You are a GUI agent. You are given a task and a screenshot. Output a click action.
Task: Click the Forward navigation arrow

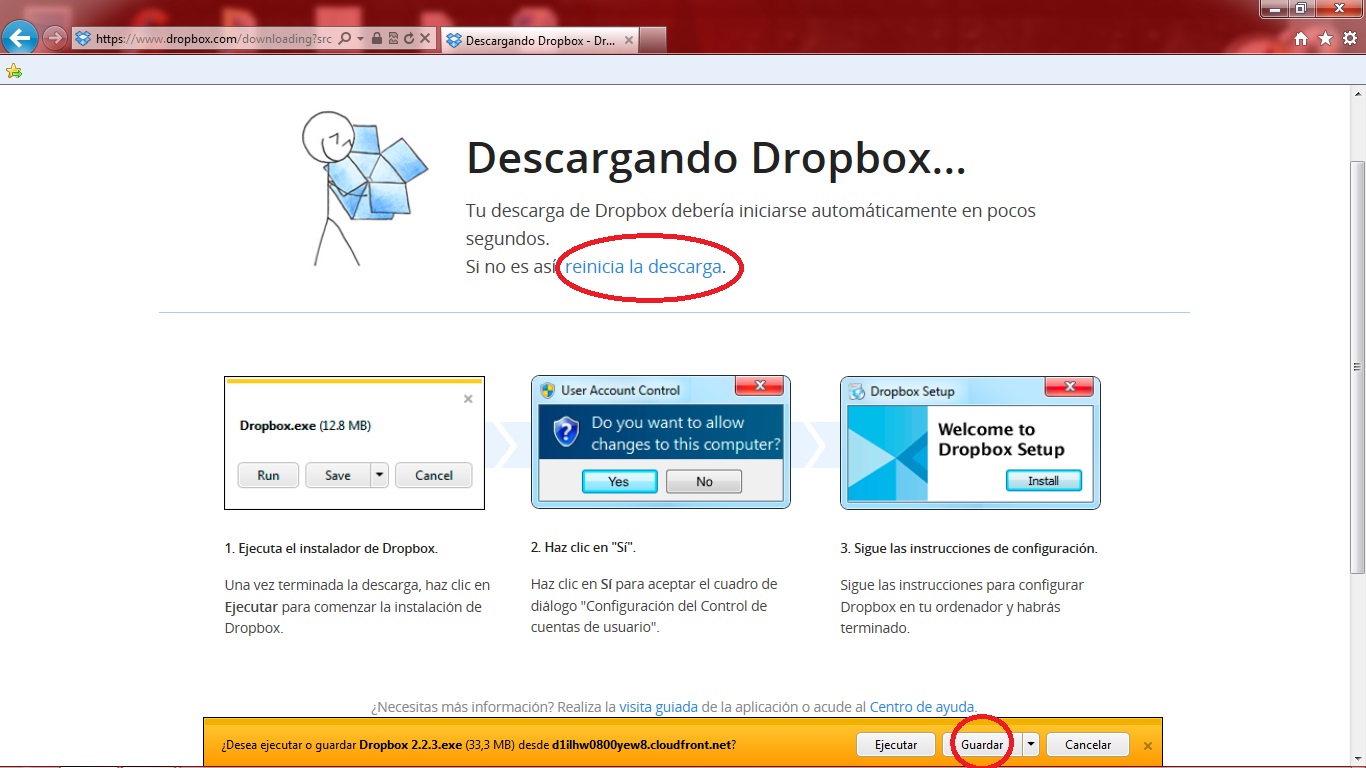click(54, 39)
